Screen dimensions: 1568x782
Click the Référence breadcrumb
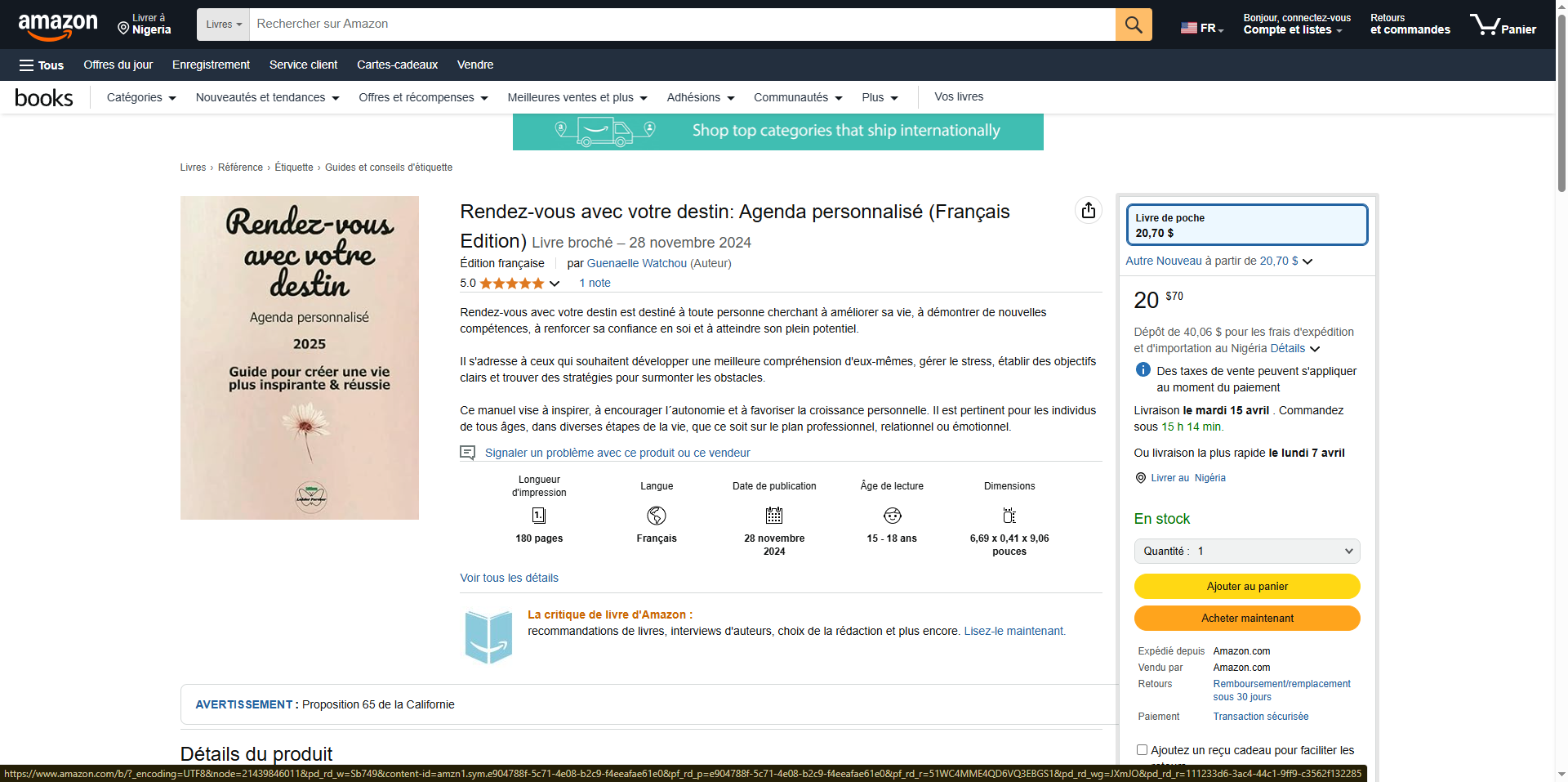[240, 168]
